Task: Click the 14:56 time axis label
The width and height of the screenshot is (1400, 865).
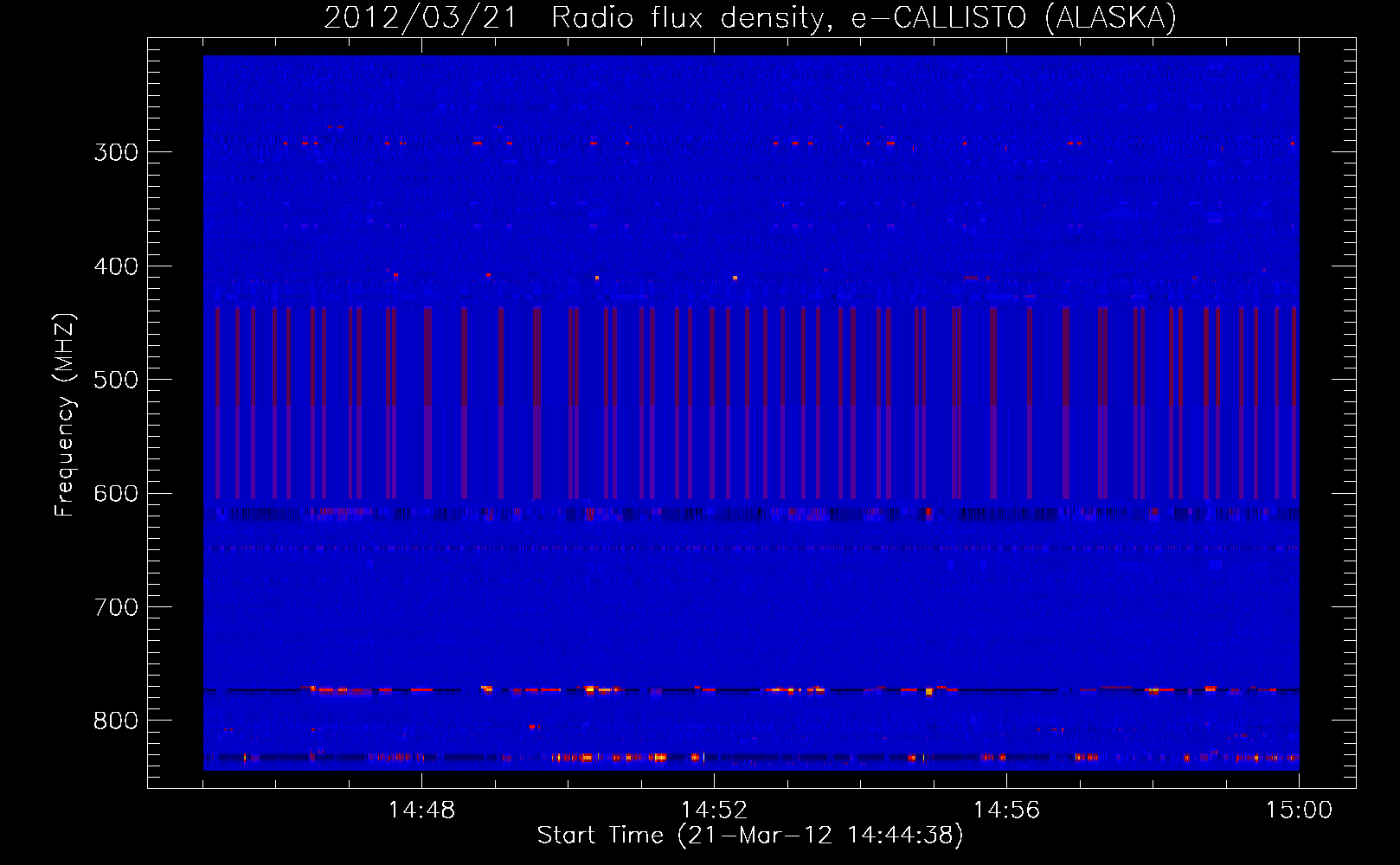Action: [1006, 810]
